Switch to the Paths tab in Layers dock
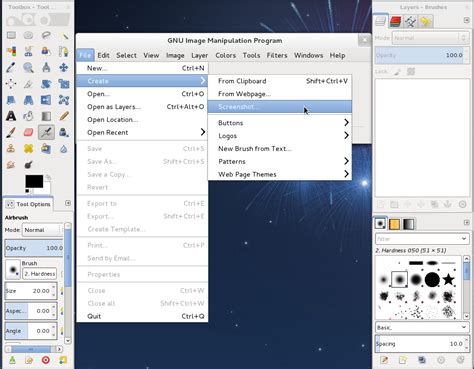 tap(410, 22)
